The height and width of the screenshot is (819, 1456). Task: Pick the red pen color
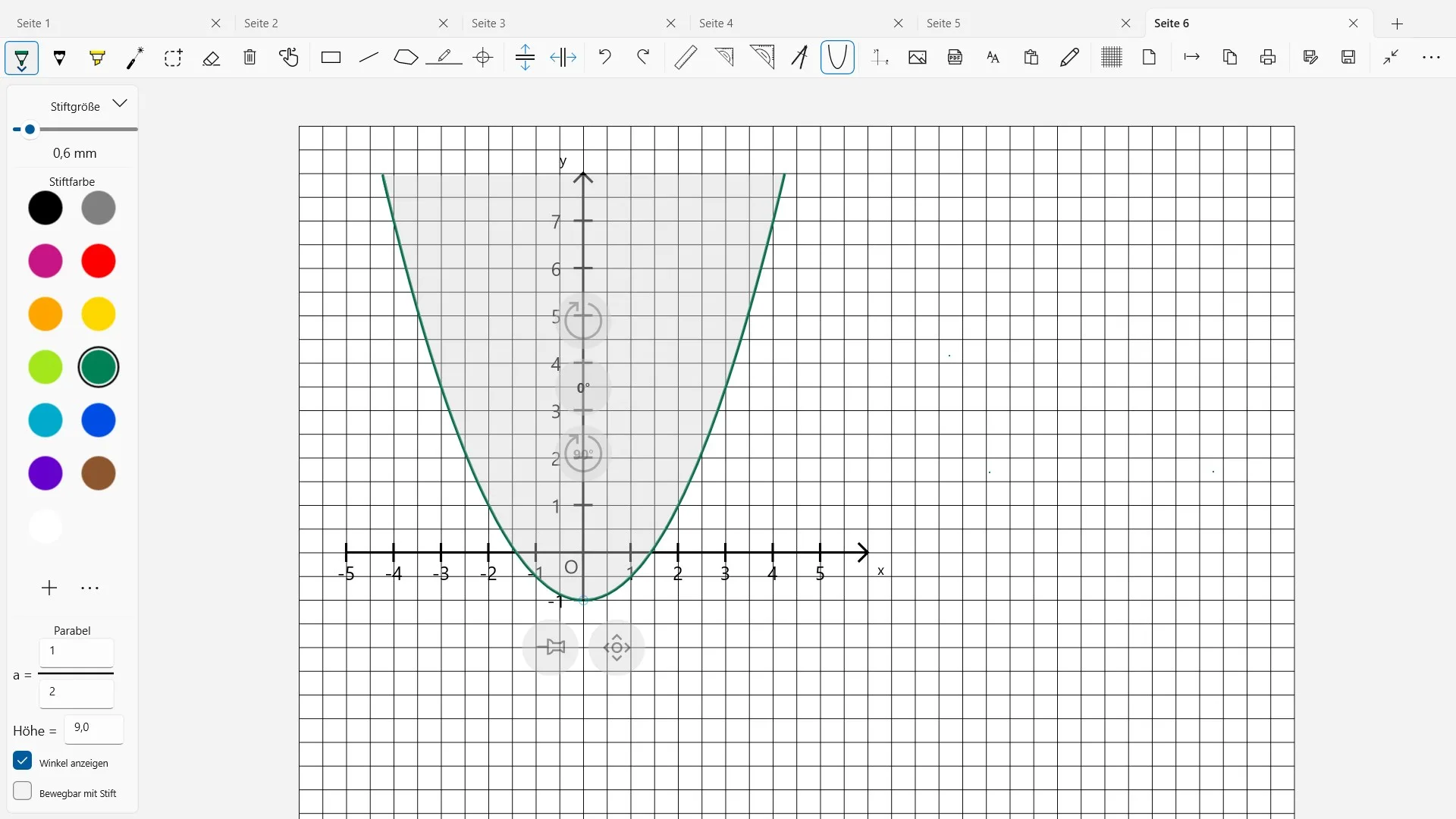[99, 261]
